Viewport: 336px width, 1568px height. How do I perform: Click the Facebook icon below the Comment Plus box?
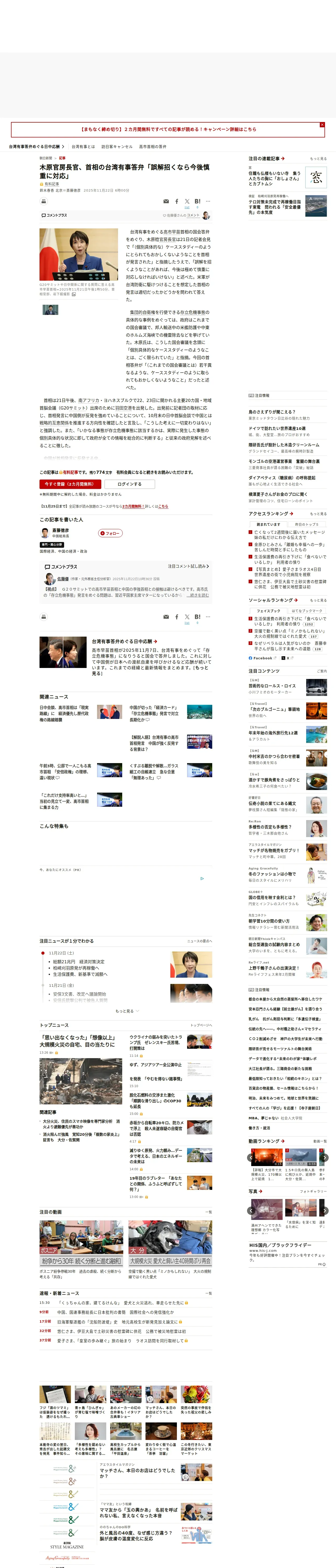click(177, 617)
